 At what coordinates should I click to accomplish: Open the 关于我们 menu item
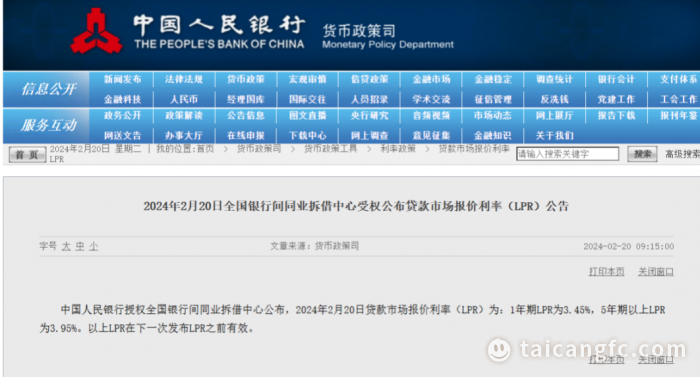pyautogui.click(x=554, y=135)
